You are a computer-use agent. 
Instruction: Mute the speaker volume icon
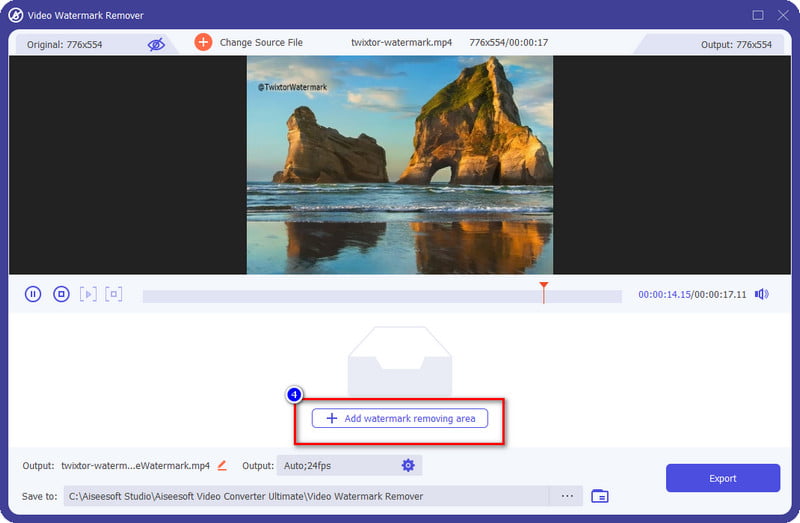coord(762,294)
